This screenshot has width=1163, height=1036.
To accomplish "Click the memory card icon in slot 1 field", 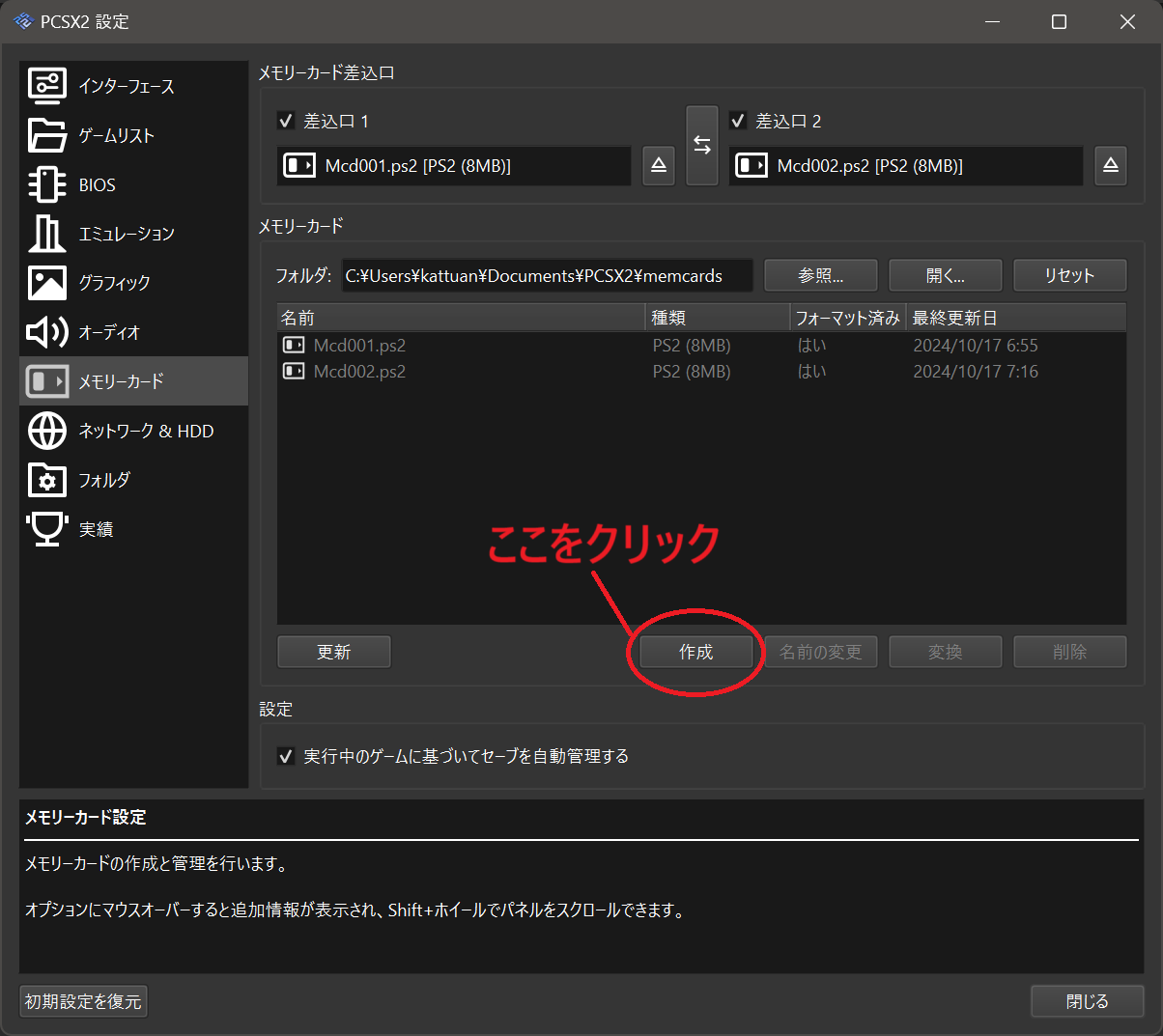I will click(x=299, y=166).
